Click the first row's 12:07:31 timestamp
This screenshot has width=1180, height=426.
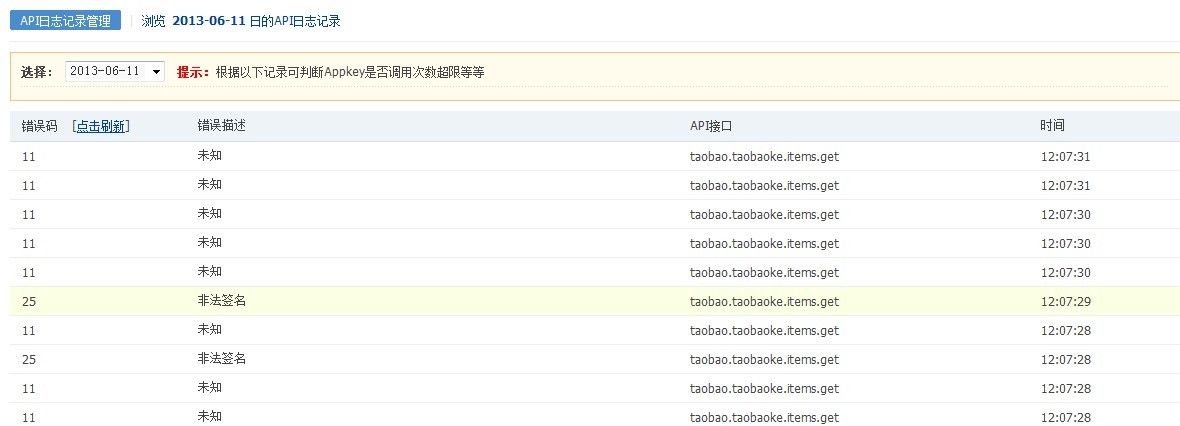(x=1065, y=156)
